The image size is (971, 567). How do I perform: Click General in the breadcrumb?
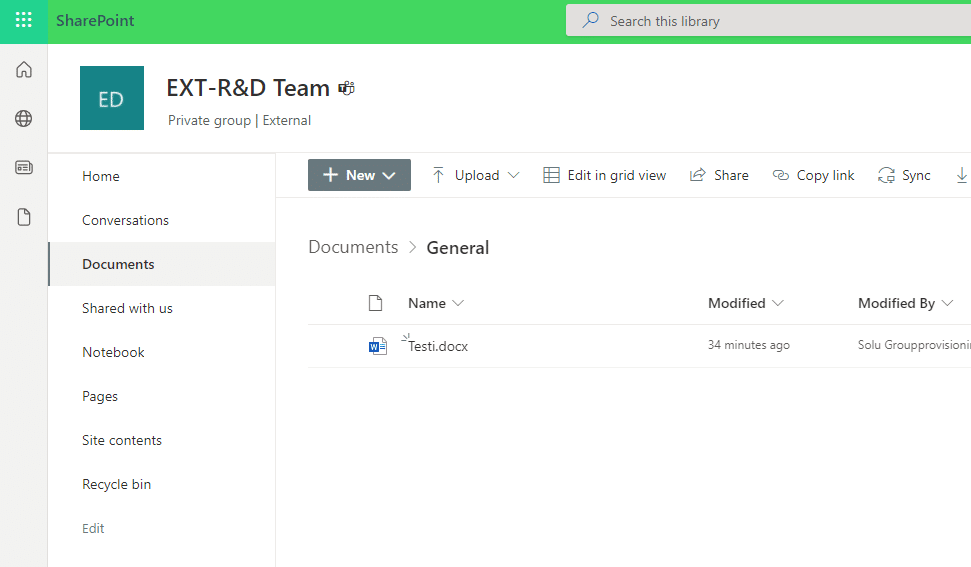pos(458,248)
